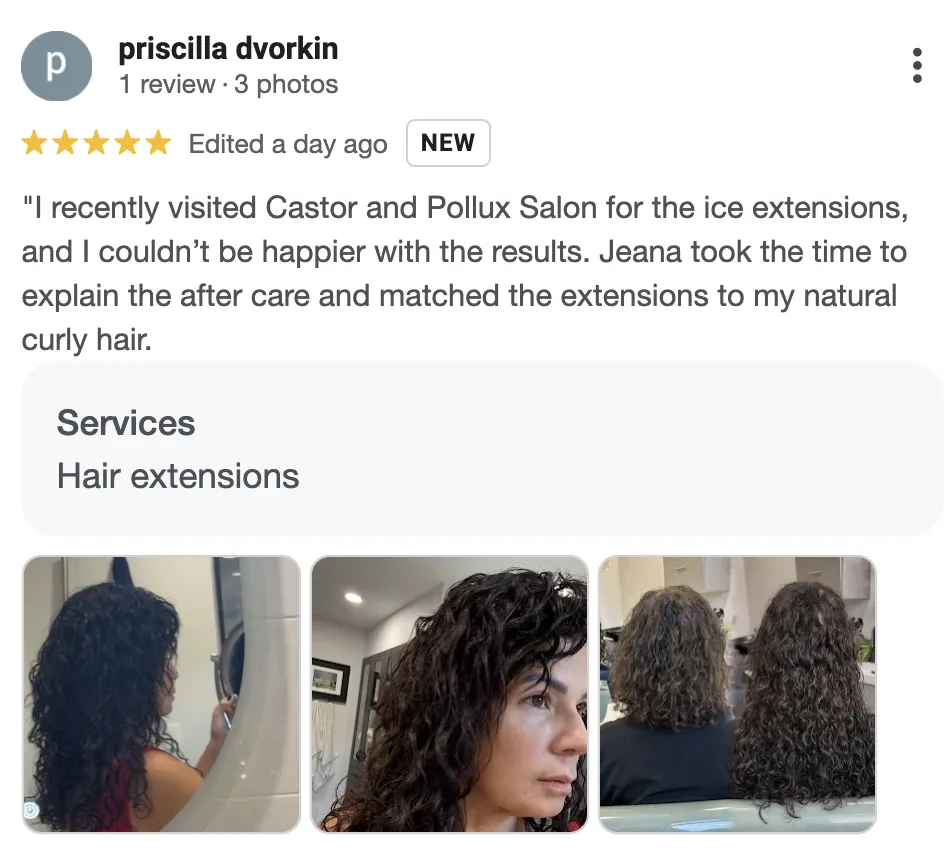Click the fifth gold rating star
944x858 pixels.
pos(158,143)
